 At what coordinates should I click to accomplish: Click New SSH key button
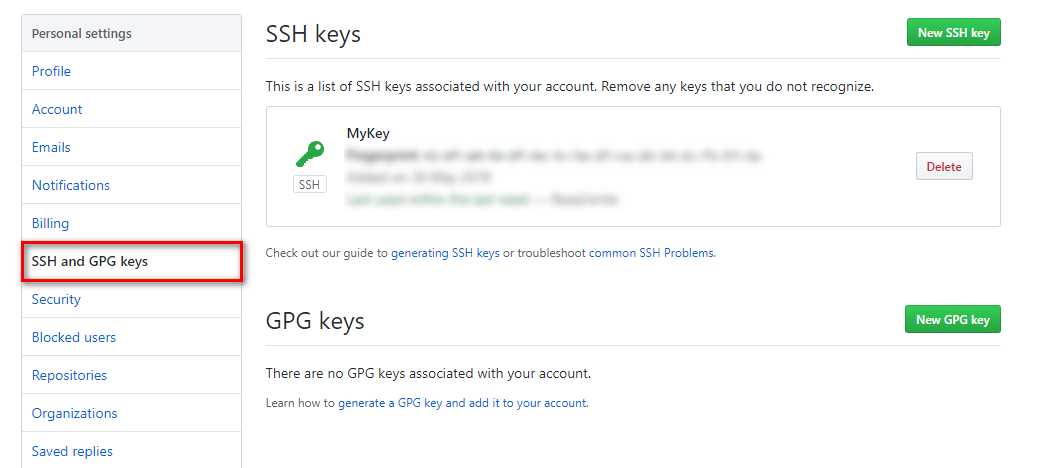point(953,32)
